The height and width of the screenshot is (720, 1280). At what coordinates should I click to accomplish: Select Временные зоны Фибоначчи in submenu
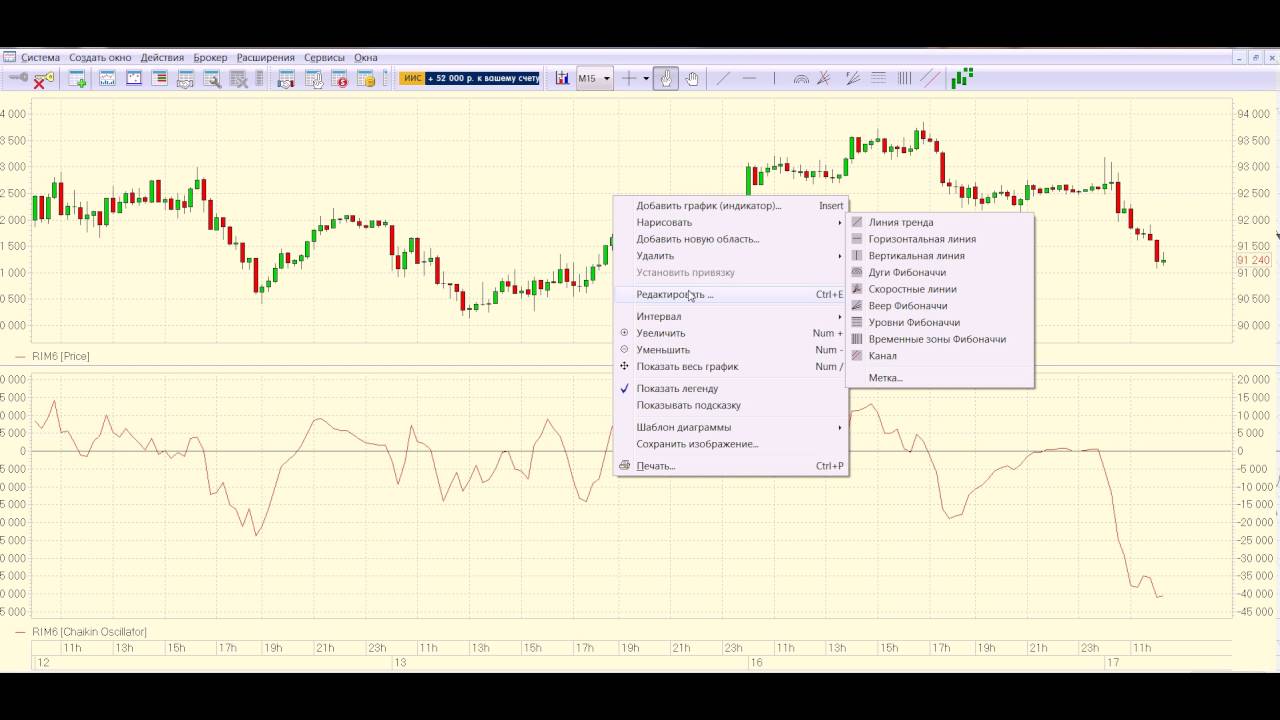tap(939, 339)
